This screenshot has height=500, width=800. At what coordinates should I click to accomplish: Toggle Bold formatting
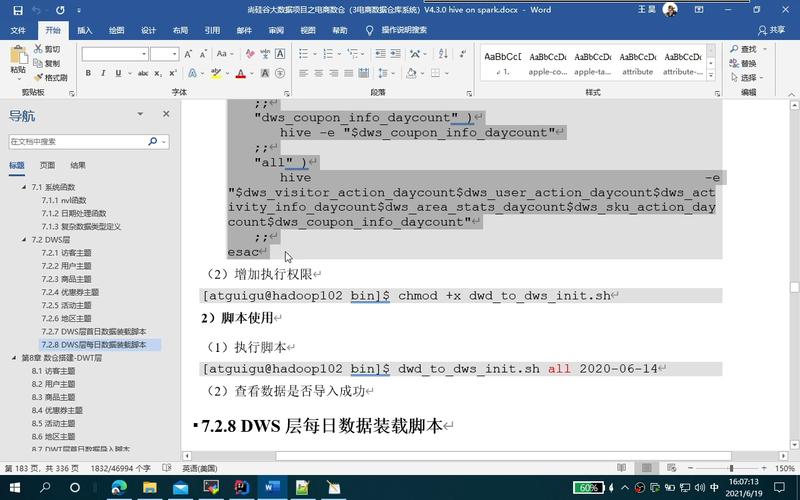click(x=88, y=73)
